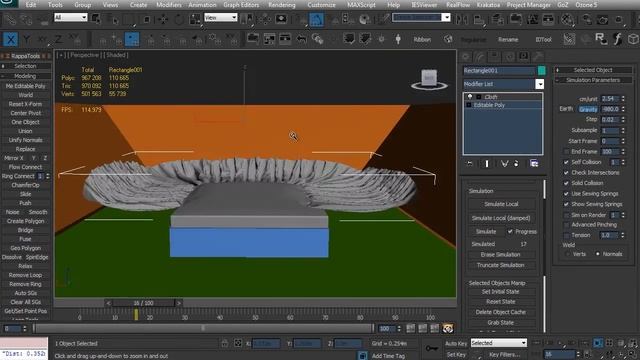The height and width of the screenshot is (360, 640).
Task: Click the Erase Simulation button
Action: point(500,254)
